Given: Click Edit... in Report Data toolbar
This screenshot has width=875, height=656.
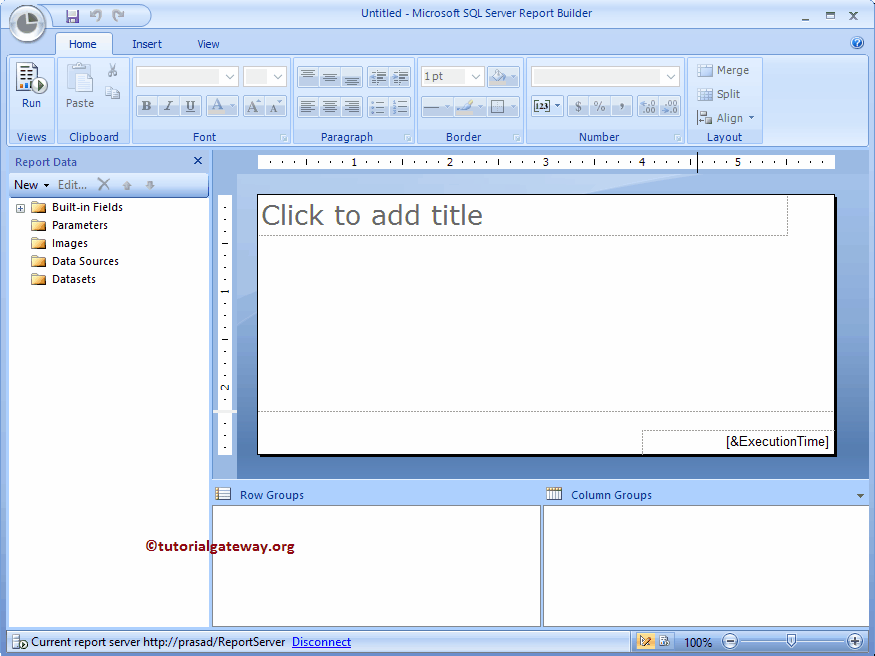Looking at the screenshot, I should coord(73,185).
